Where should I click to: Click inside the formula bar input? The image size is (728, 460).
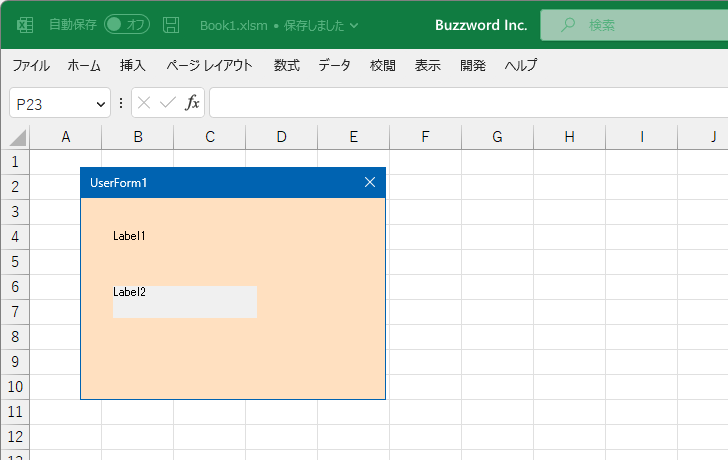460,103
